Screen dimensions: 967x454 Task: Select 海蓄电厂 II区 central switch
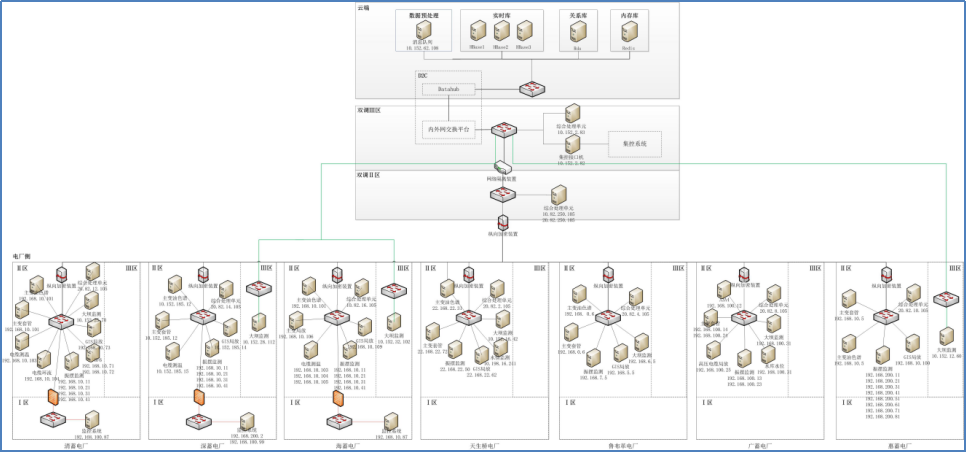pos(337,318)
